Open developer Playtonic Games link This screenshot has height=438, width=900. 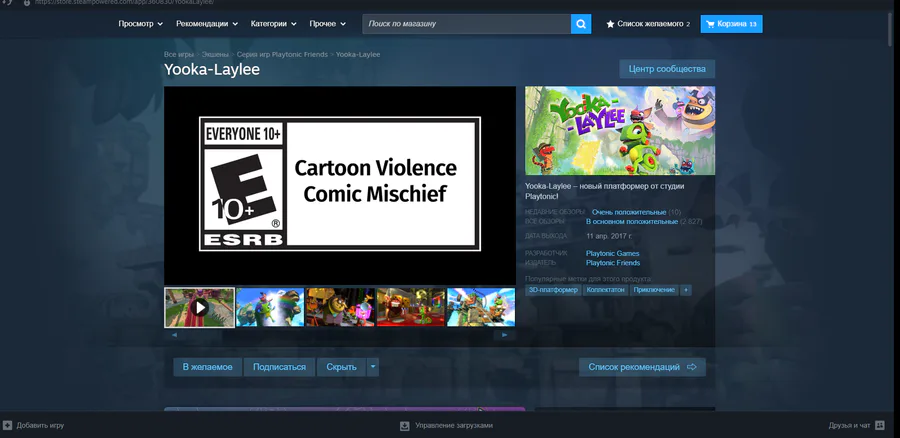pyautogui.click(x=612, y=254)
